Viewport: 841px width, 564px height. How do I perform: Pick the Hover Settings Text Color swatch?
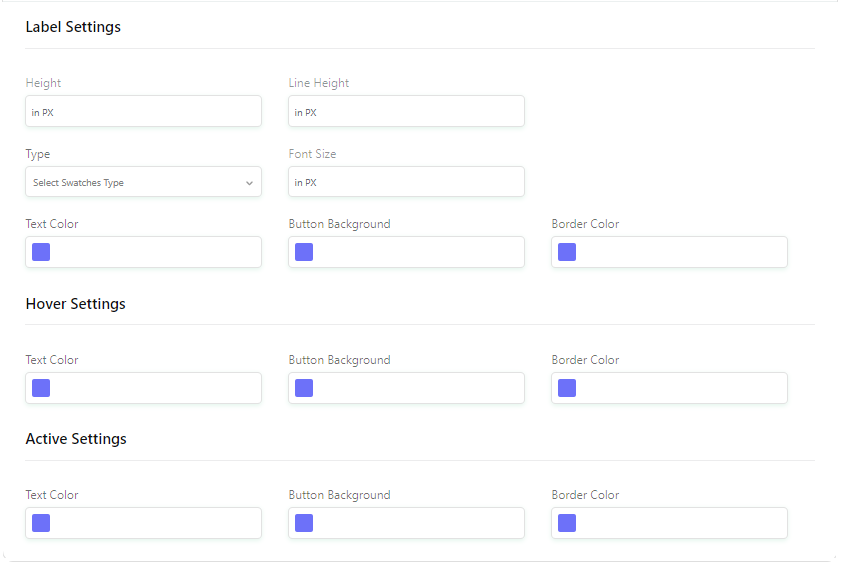[41, 388]
